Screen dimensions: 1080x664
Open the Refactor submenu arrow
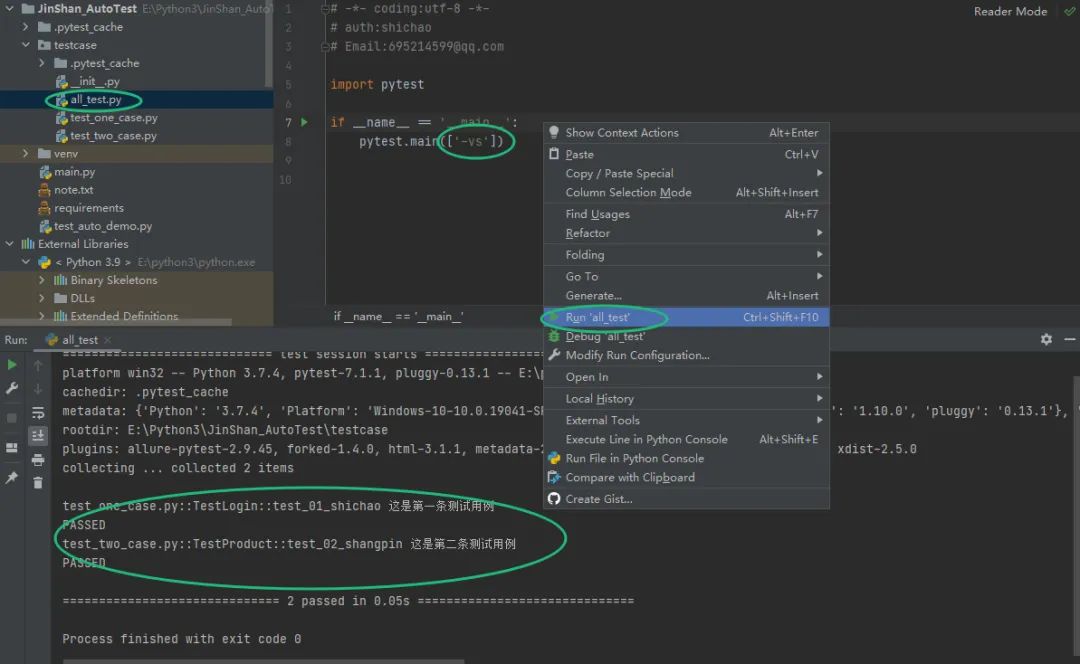[820, 233]
